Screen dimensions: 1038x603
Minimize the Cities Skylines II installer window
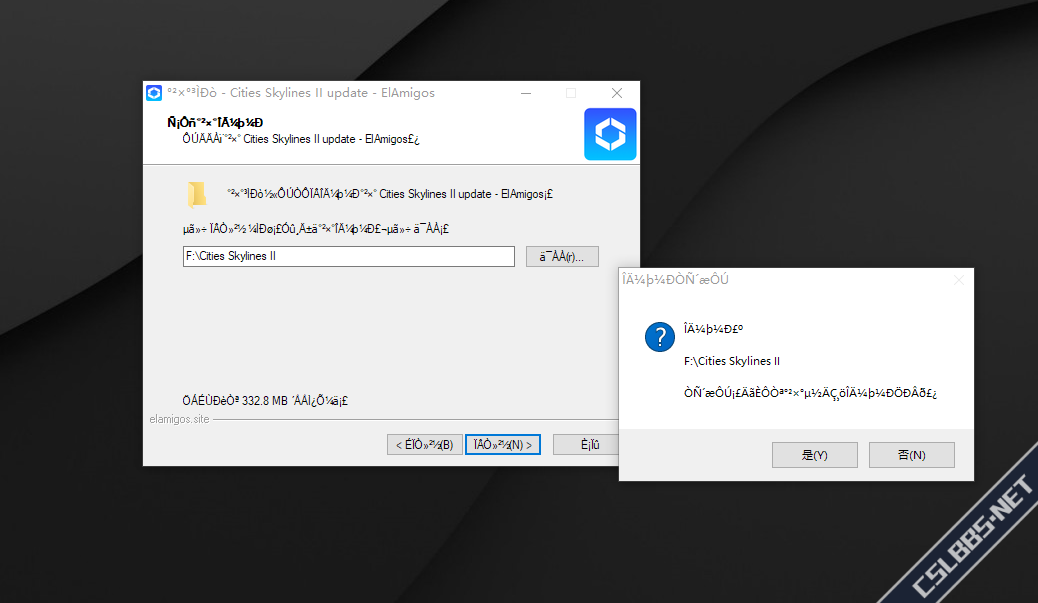[526, 93]
